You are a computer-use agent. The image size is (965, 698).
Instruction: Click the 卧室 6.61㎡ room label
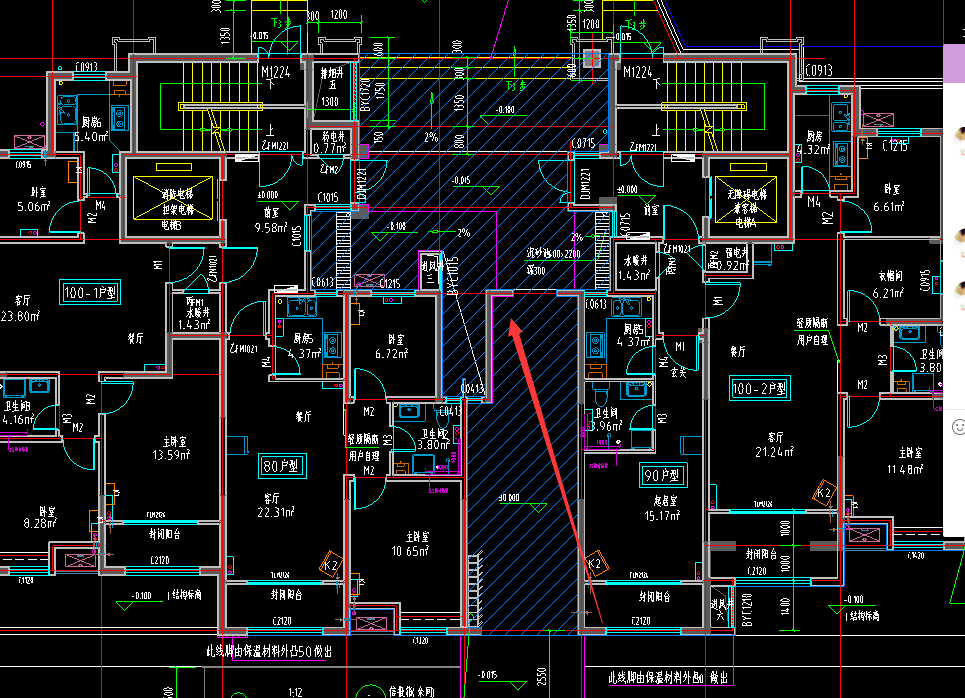[889, 198]
